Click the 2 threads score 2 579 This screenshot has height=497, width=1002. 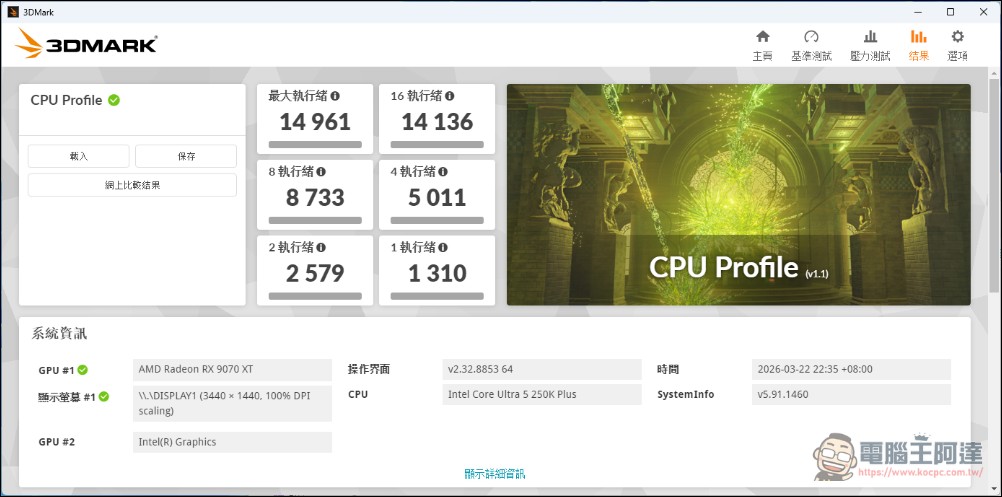pos(315,273)
